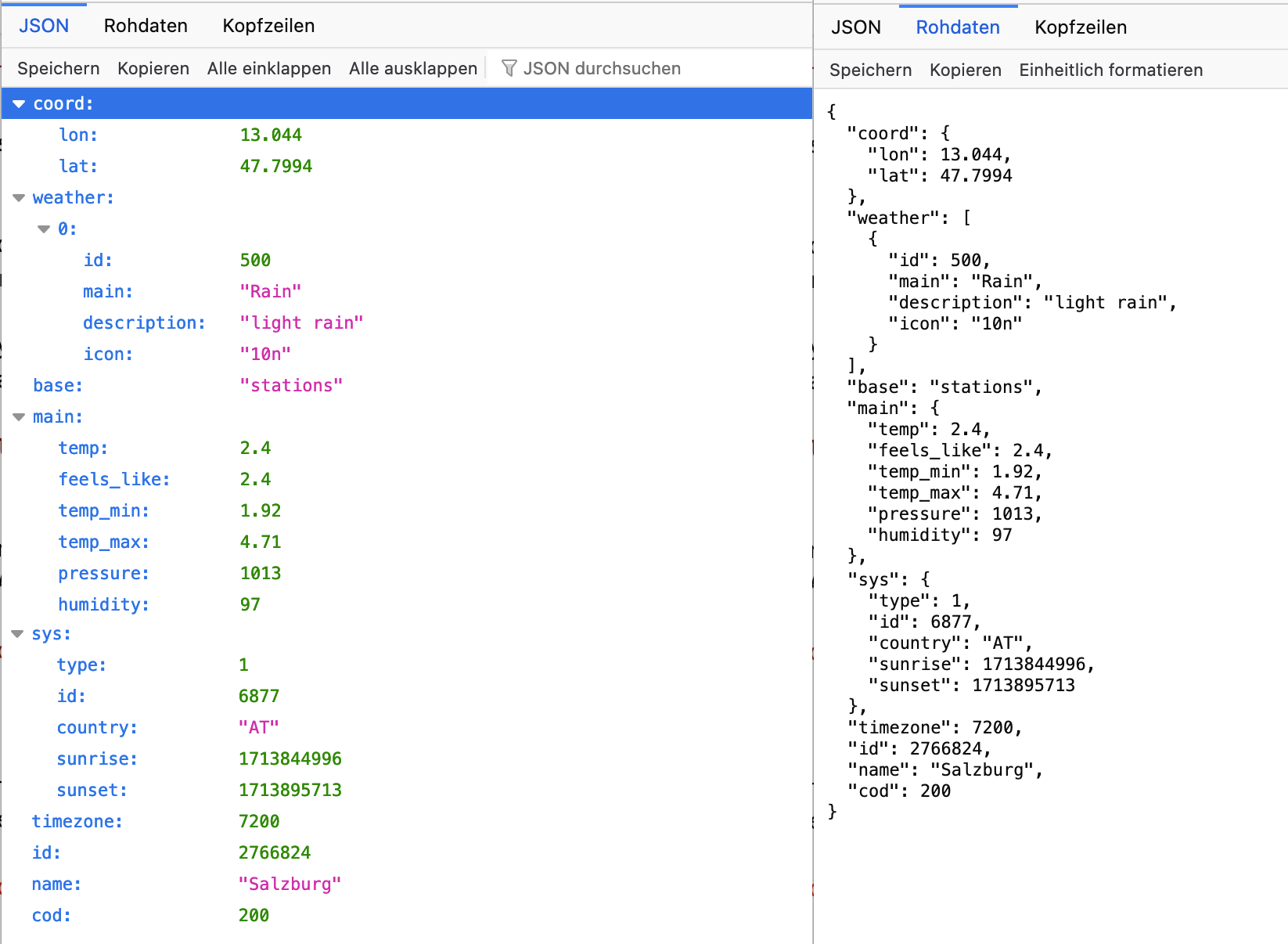Select the humidity key row
Viewport: 1288px width, 944px height.
point(407,605)
